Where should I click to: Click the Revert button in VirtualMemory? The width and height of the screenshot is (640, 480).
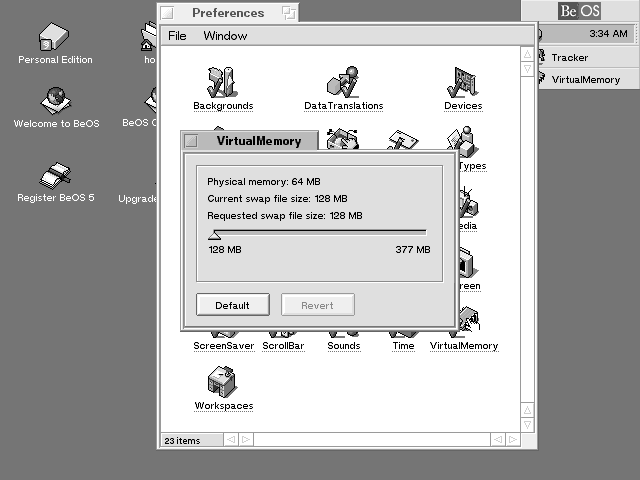pyautogui.click(x=318, y=305)
